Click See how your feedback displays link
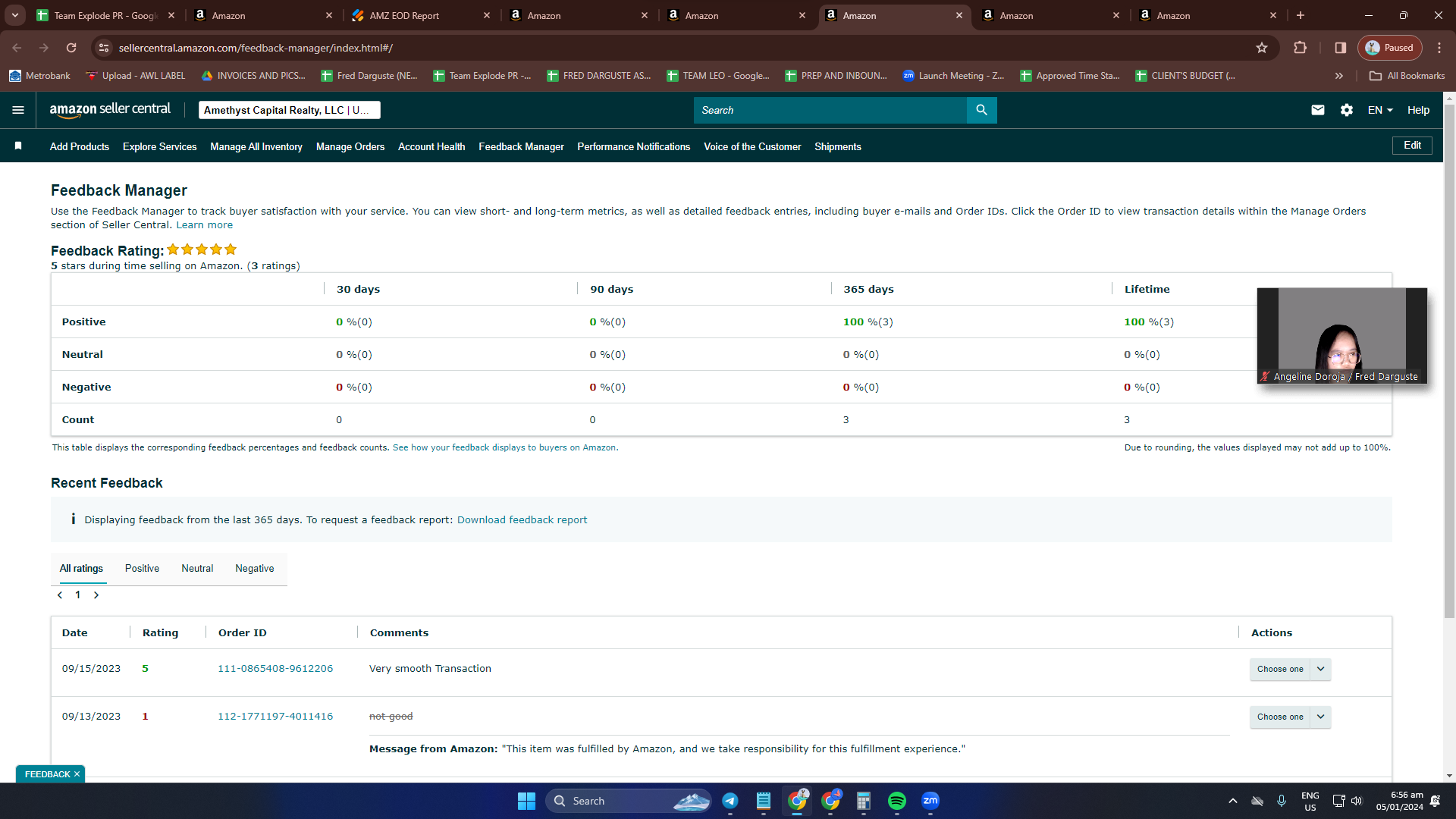1456x819 pixels. pos(504,447)
